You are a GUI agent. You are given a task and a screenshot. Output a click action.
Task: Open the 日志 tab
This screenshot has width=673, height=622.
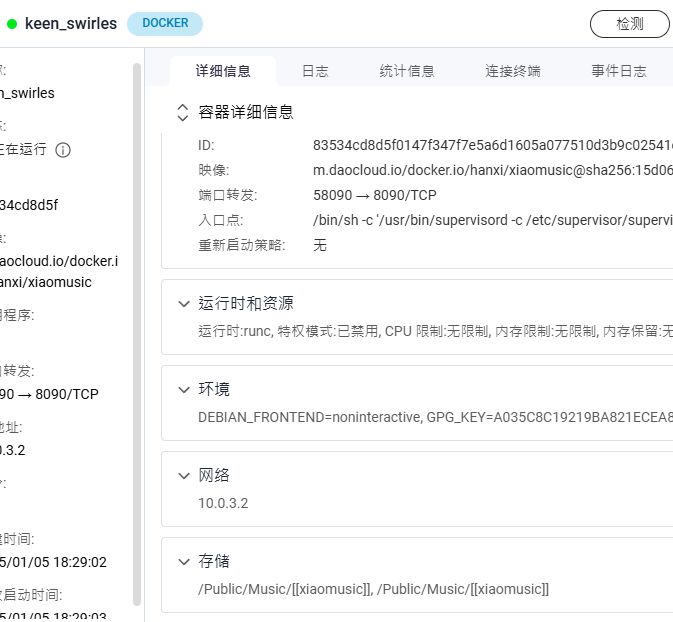pyautogui.click(x=315, y=71)
